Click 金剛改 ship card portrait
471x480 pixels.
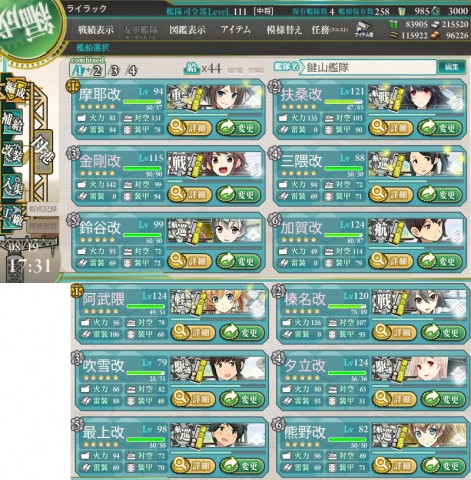point(215,164)
